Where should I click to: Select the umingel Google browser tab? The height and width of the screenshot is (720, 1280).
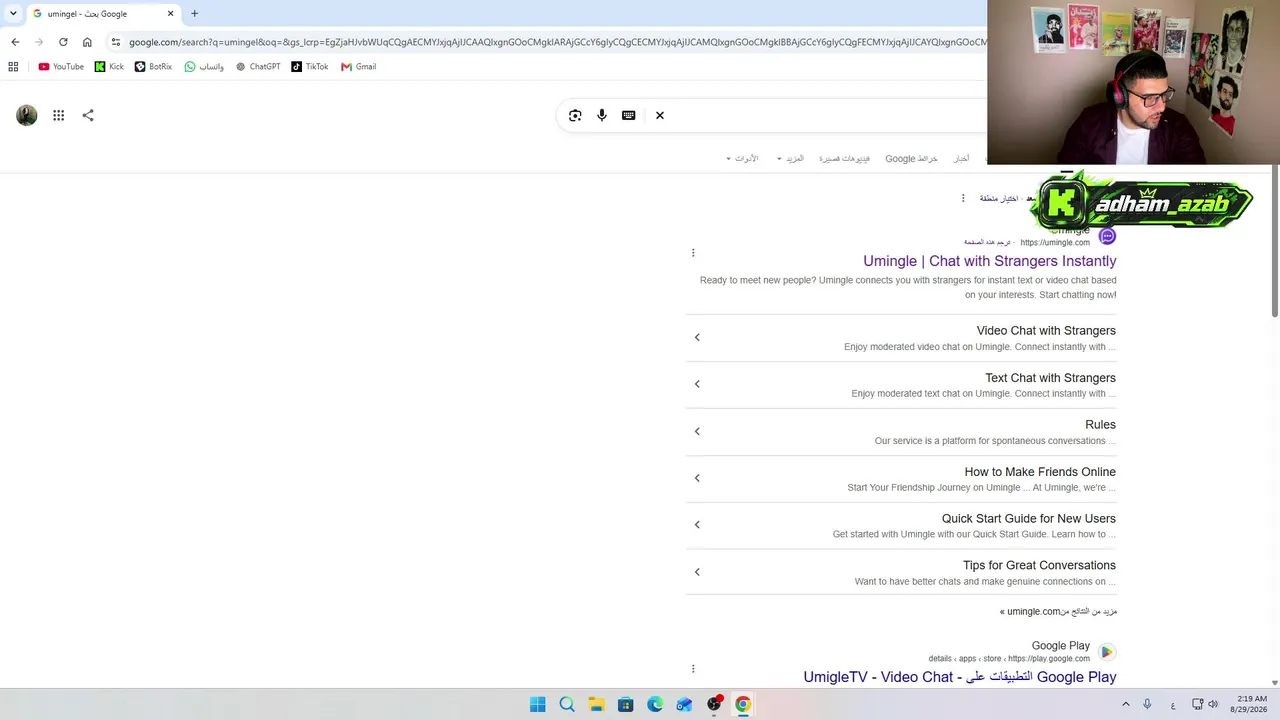coord(104,14)
